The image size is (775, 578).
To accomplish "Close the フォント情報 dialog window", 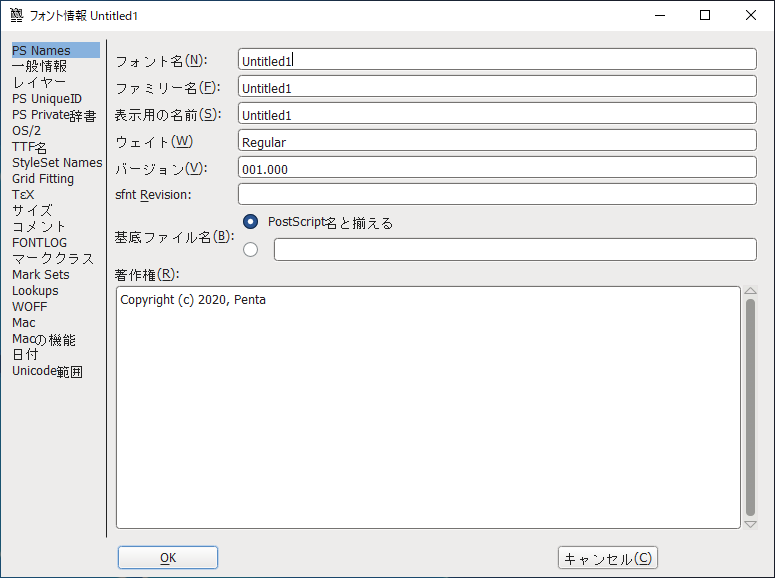I will point(751,15).
